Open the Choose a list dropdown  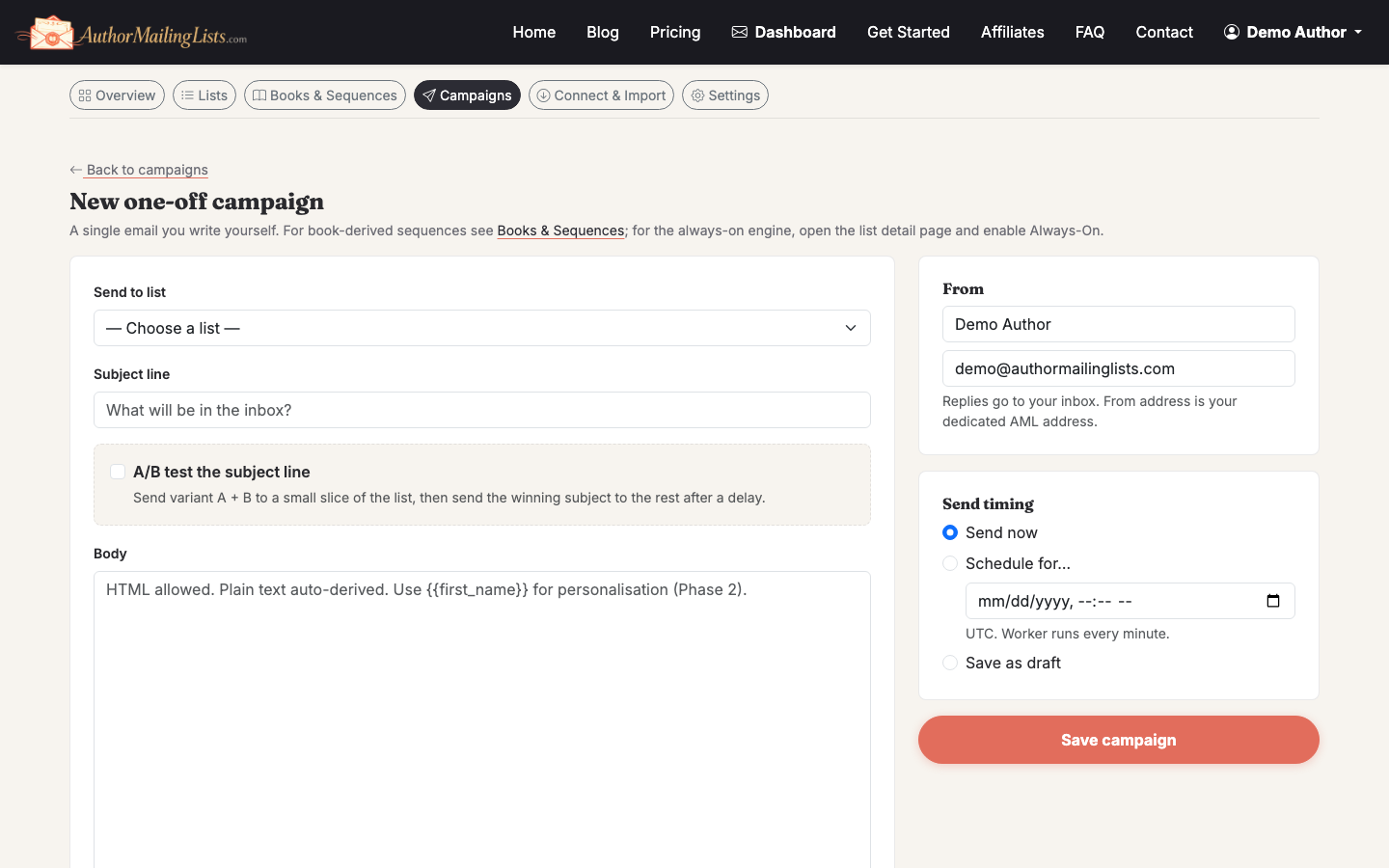(x=482, y=328)
